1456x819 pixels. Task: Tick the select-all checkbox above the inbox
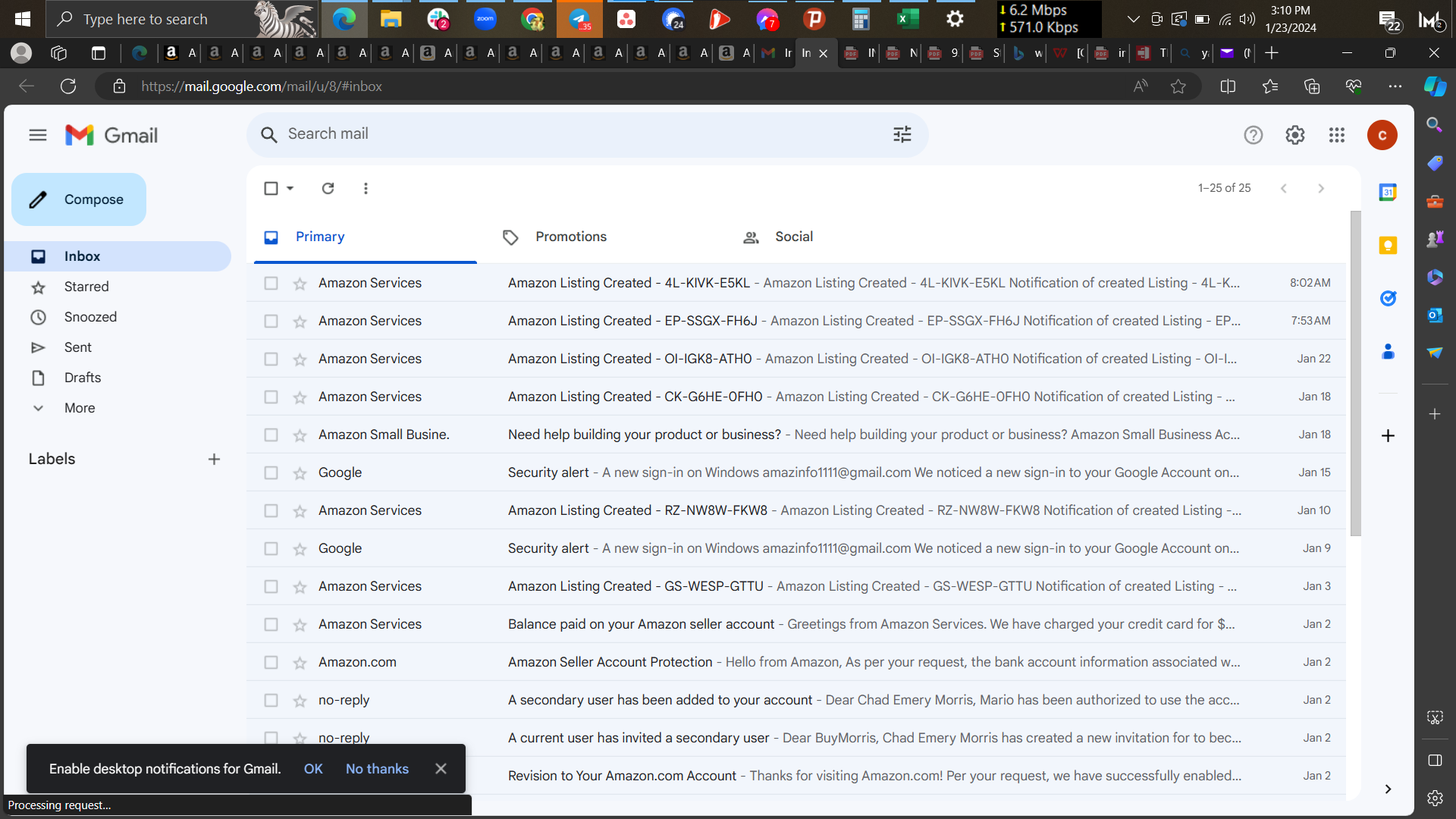[271, 188]
